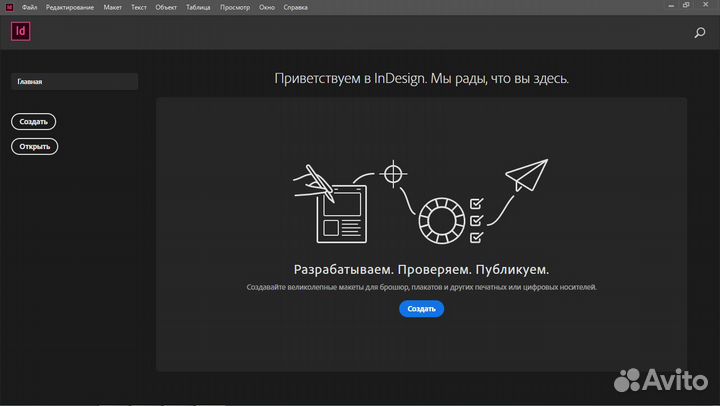Click the blue Создать button
The image size is (720, 406).
(422, 309)
